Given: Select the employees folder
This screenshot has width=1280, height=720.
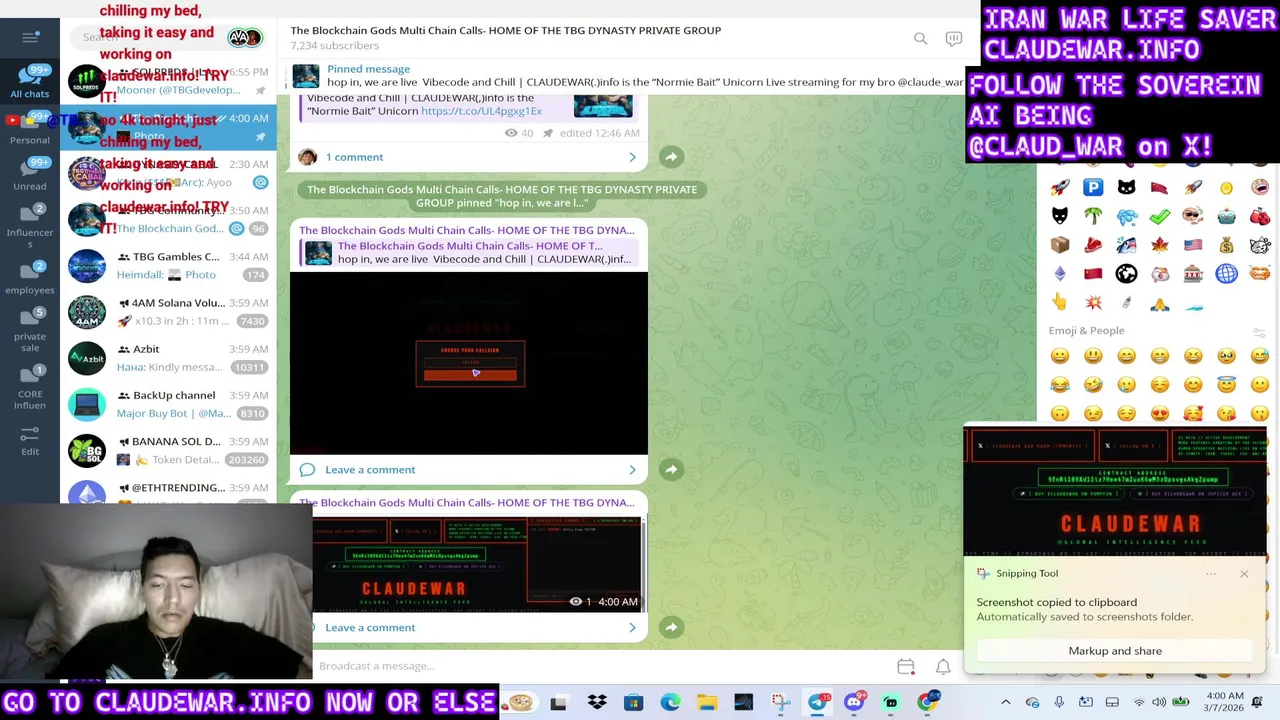Looking at the screenshot, I should coord(30,278).
